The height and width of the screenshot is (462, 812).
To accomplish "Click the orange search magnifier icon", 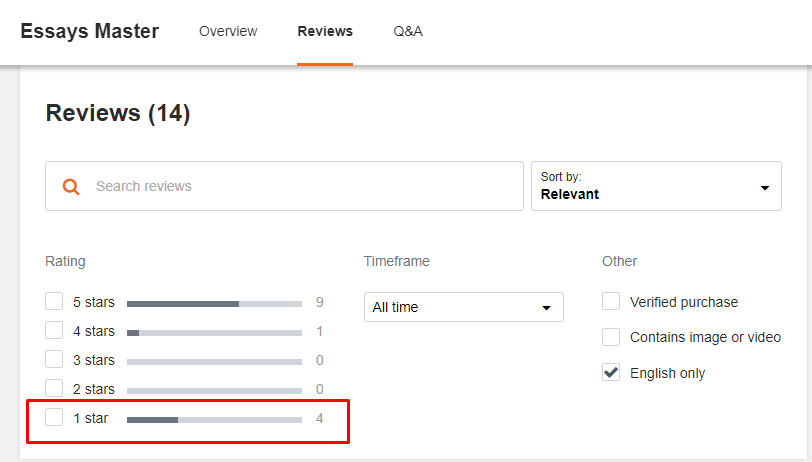I will pyautogui.click(x=71, y=186).
